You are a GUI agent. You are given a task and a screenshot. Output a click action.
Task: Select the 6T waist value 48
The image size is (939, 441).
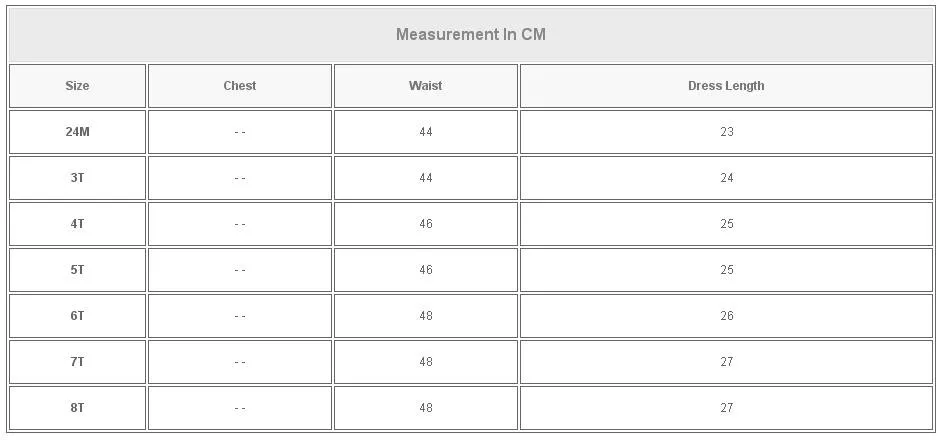coord(426,316)
